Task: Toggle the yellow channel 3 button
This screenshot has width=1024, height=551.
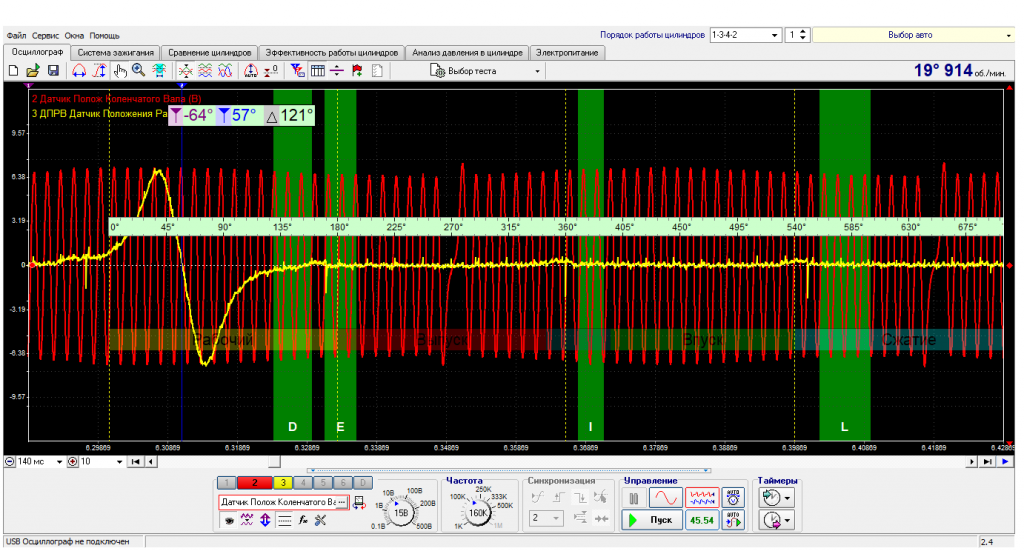Action: click(x=283, y=483)
